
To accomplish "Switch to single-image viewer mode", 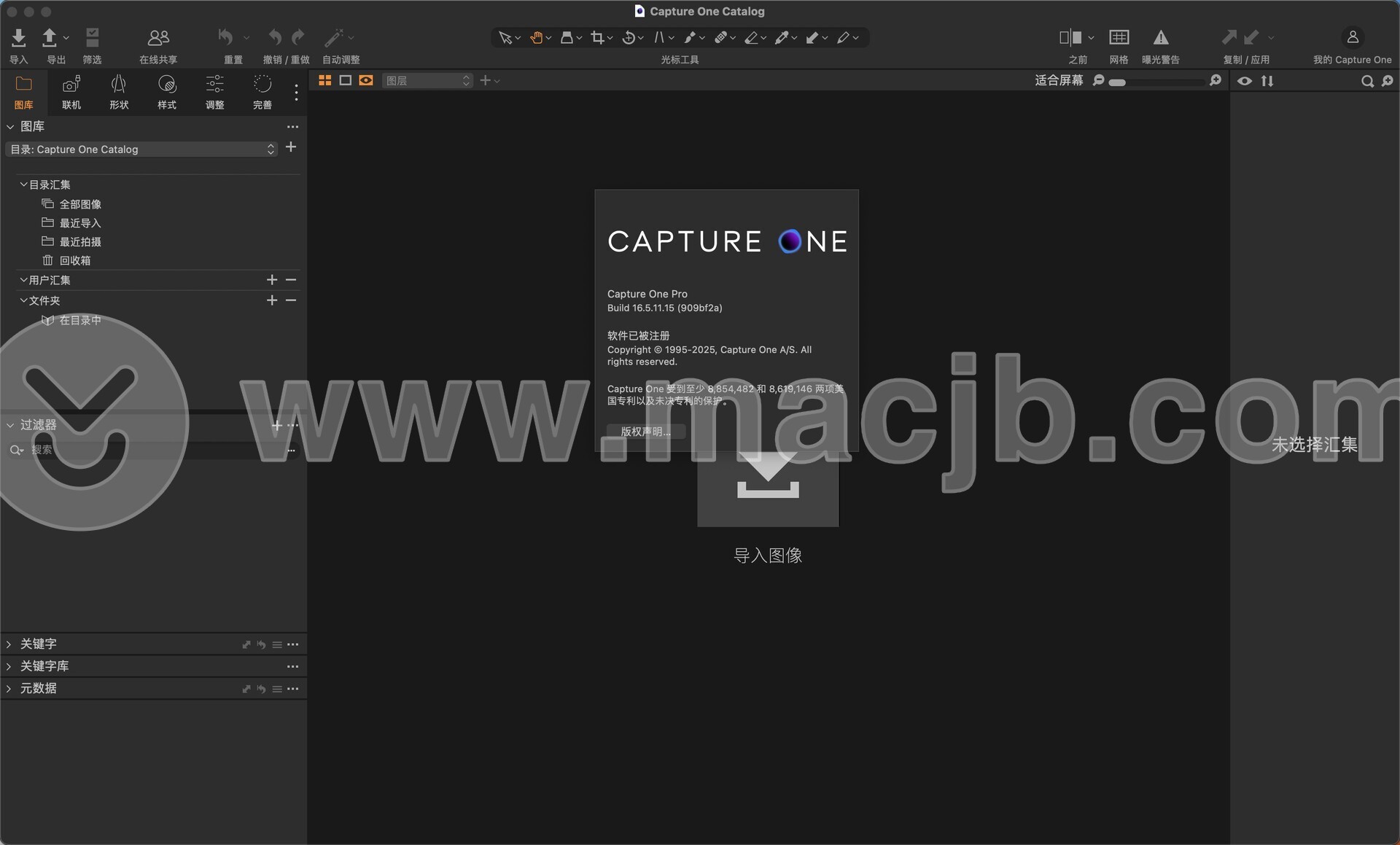I will tap(346, 80).
